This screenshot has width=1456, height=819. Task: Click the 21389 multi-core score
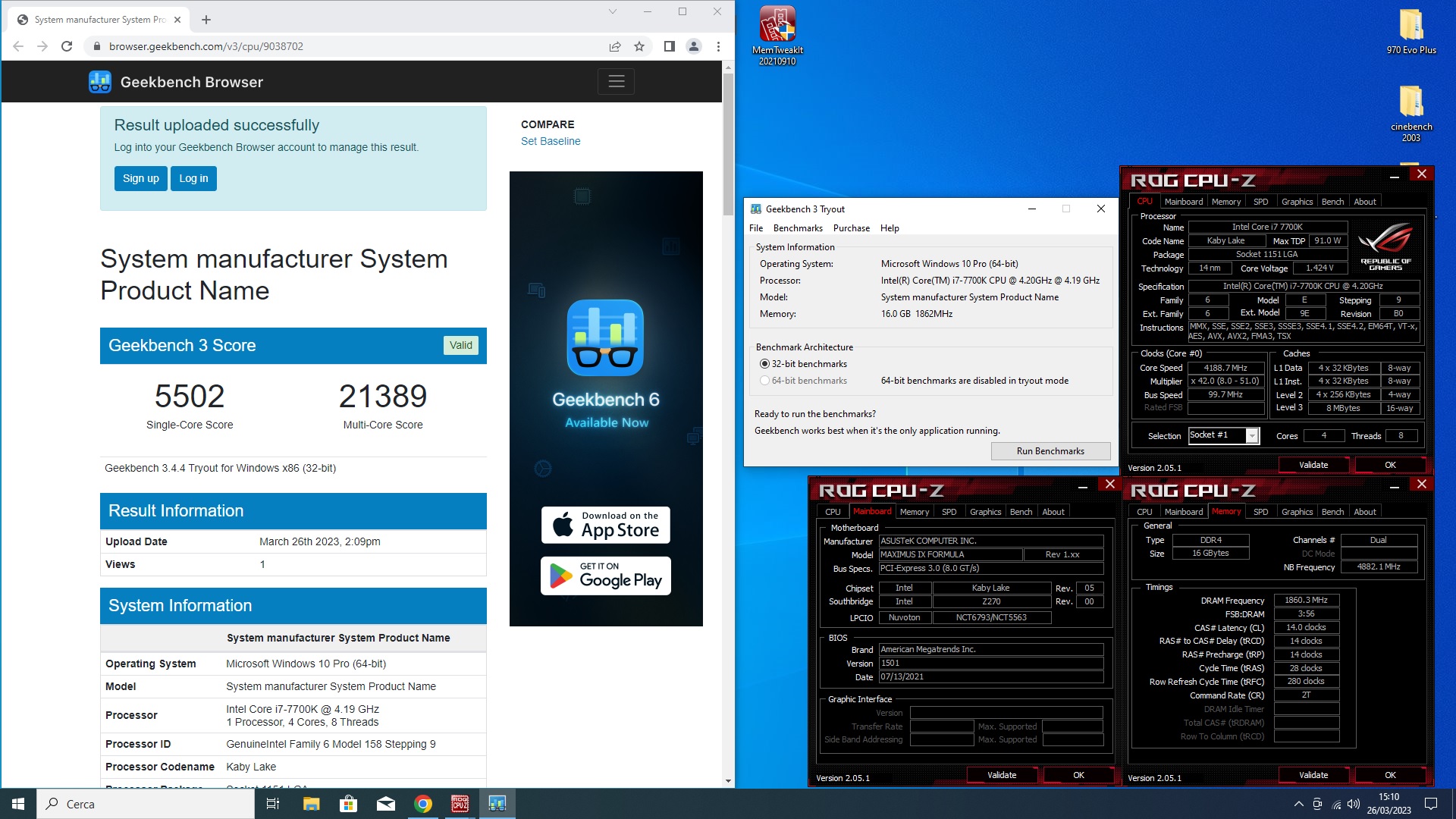[383, 396]
